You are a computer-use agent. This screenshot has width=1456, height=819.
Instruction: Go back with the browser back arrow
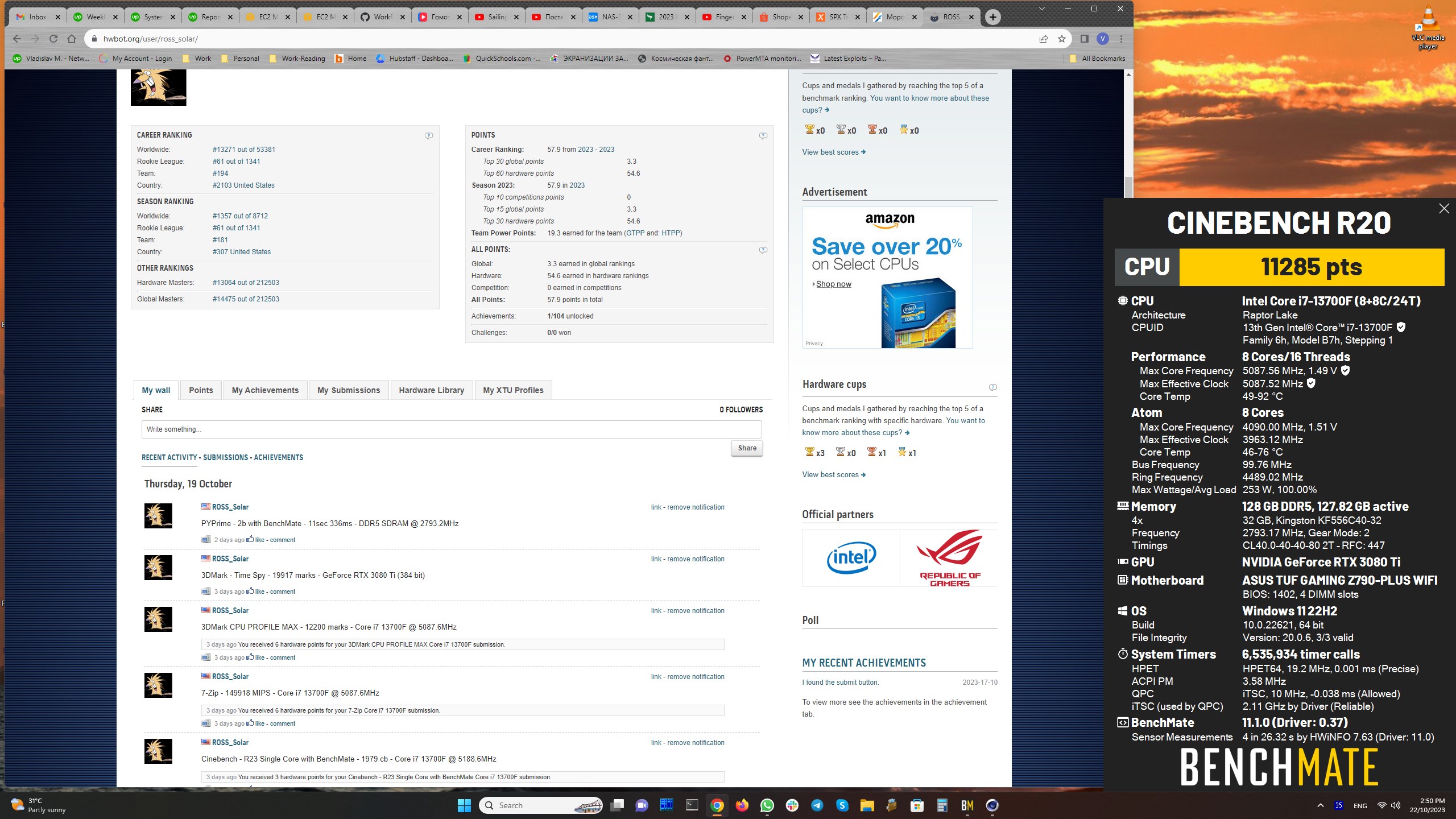pyautogui.click(x=17, y=39)
